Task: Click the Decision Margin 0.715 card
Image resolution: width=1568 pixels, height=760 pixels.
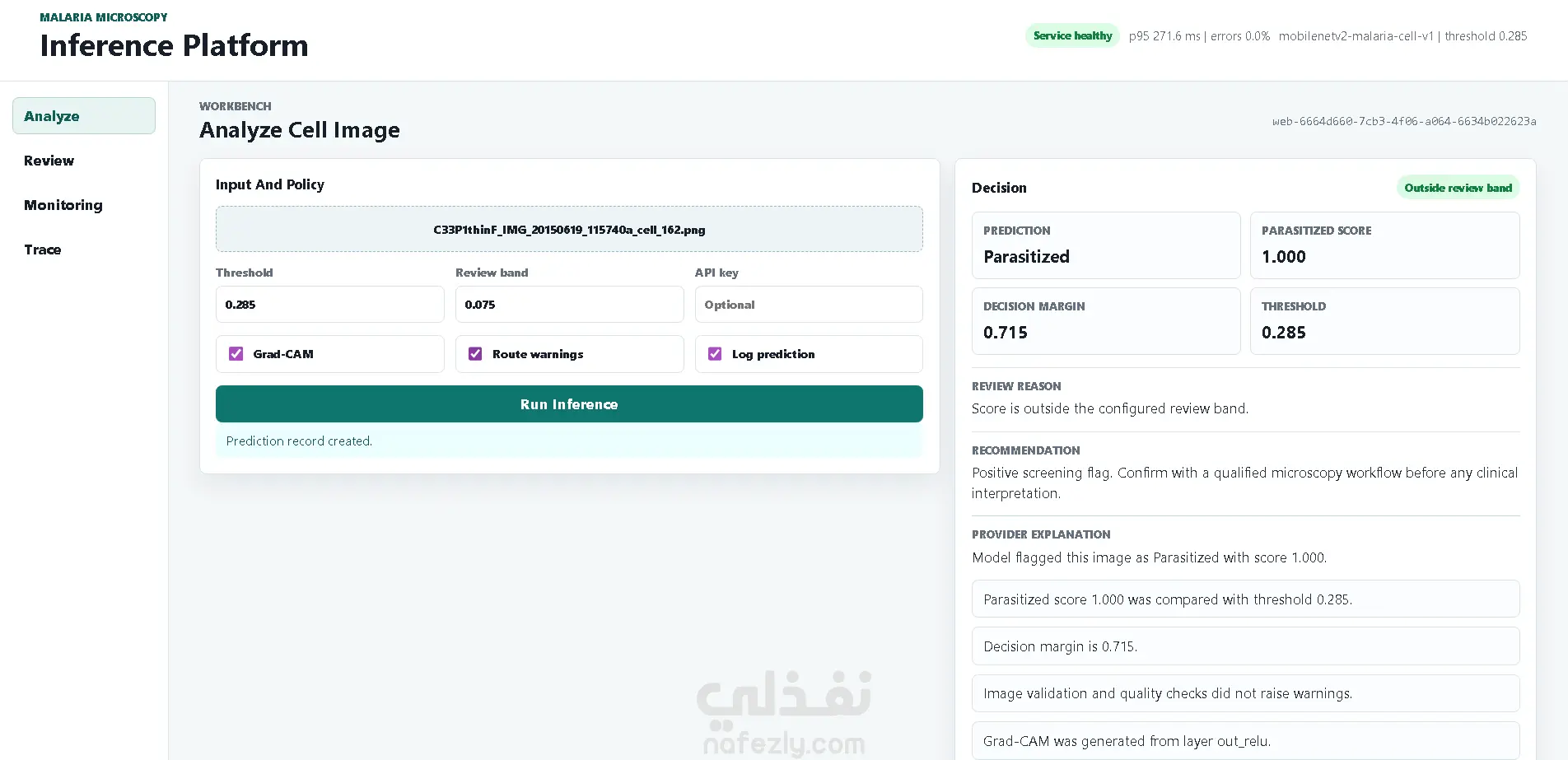Action: (1106, 321)
